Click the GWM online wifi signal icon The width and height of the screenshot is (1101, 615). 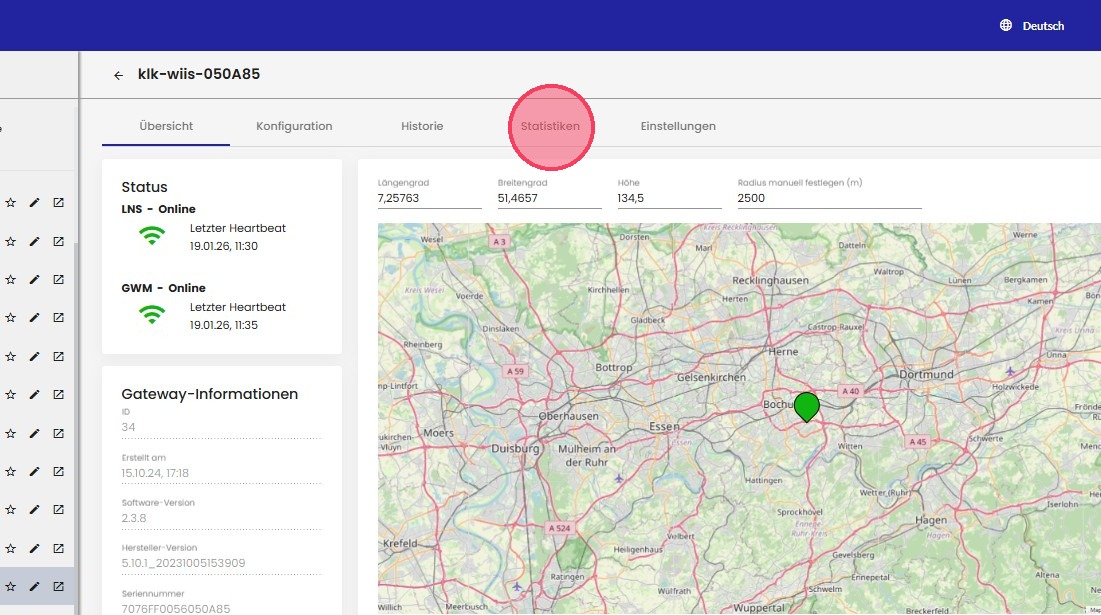tap(152, 315)
